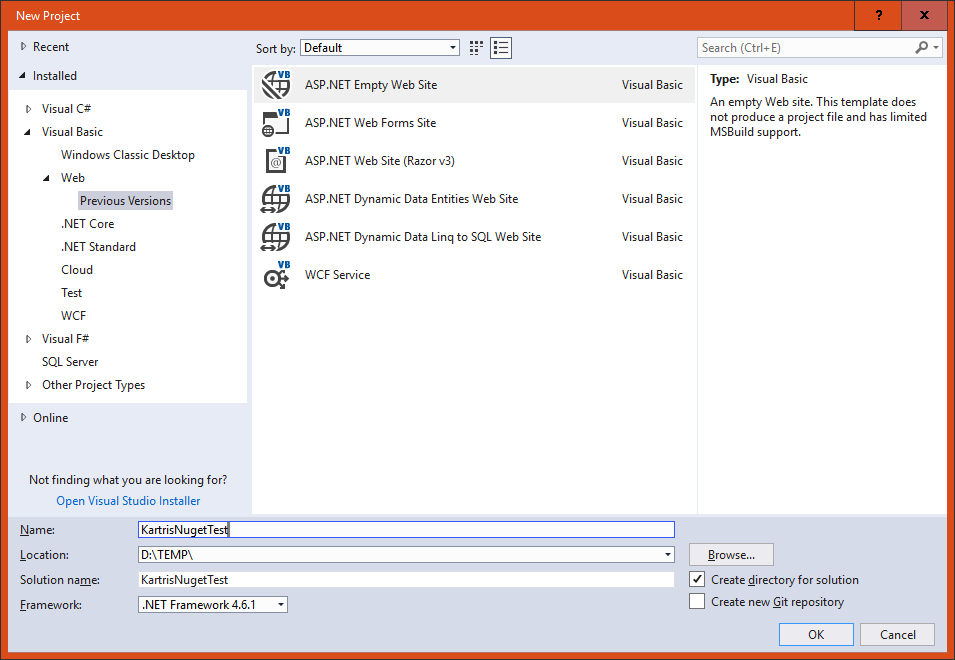The image size is (955, 660).
Task: Enable Create new Git repository checkbox
Action: pos(697,602)
